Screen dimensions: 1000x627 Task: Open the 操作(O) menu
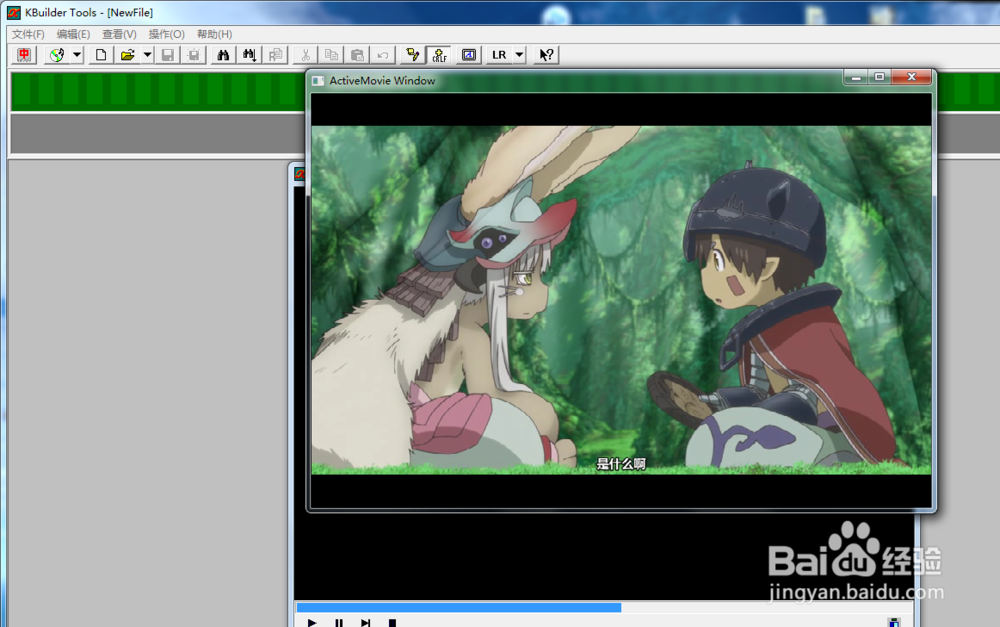click(x=166, y=34)
